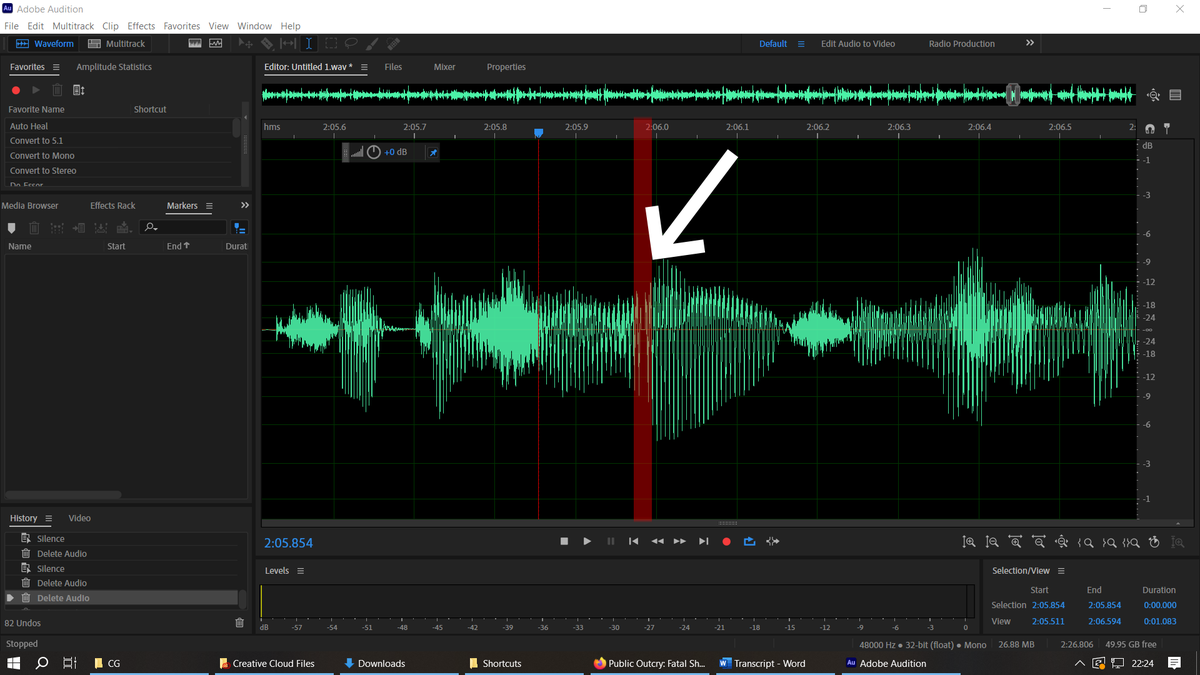Select the Spot Healing Brush tool
The height and width of the screenshot is (675, 1200).
coord(394,44)
